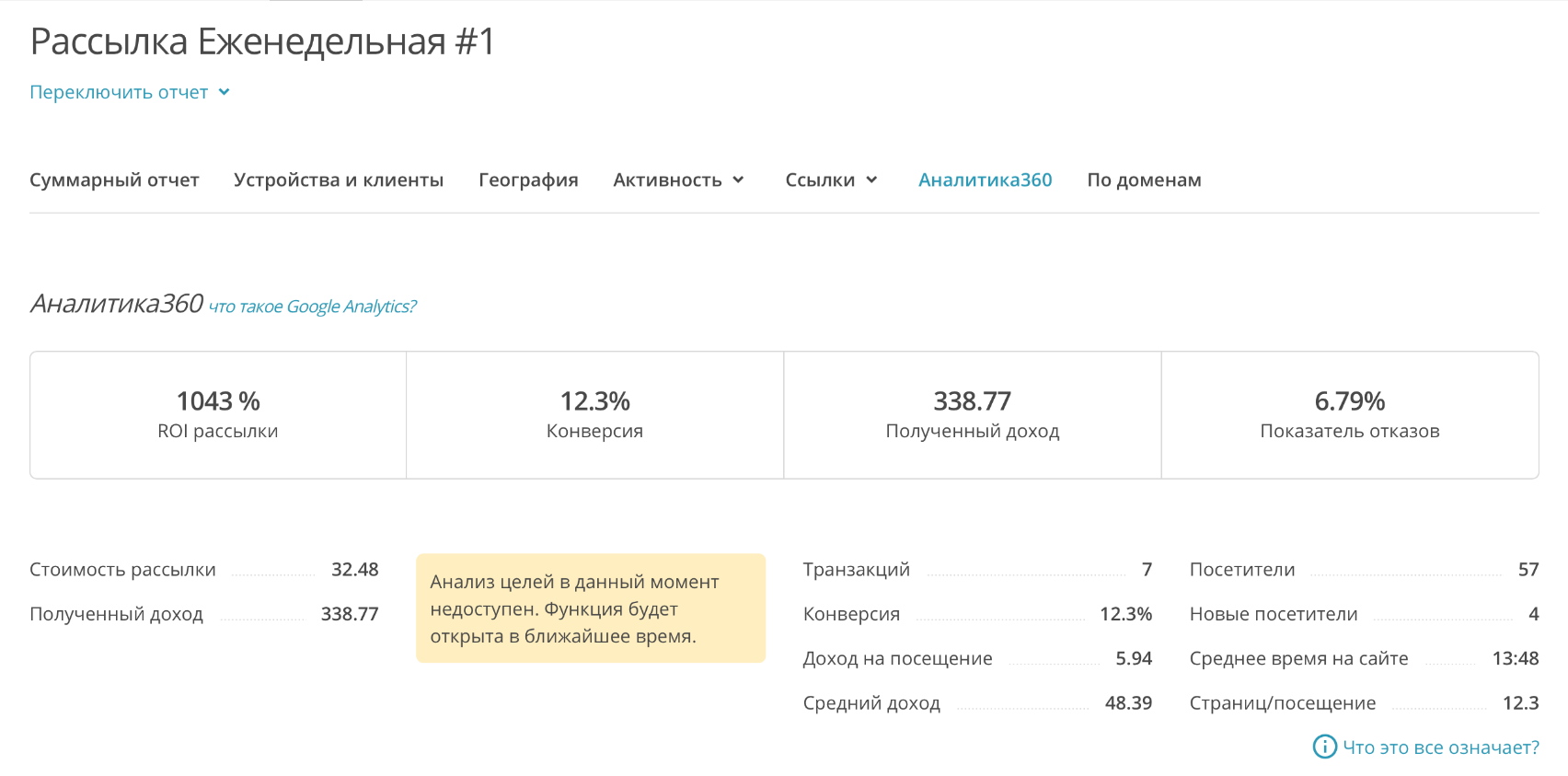Viewport: 1568px width, 776px height.
Task: Click the info icon beside 'Что это все означает?'
Action: [x=1324, y=747]
